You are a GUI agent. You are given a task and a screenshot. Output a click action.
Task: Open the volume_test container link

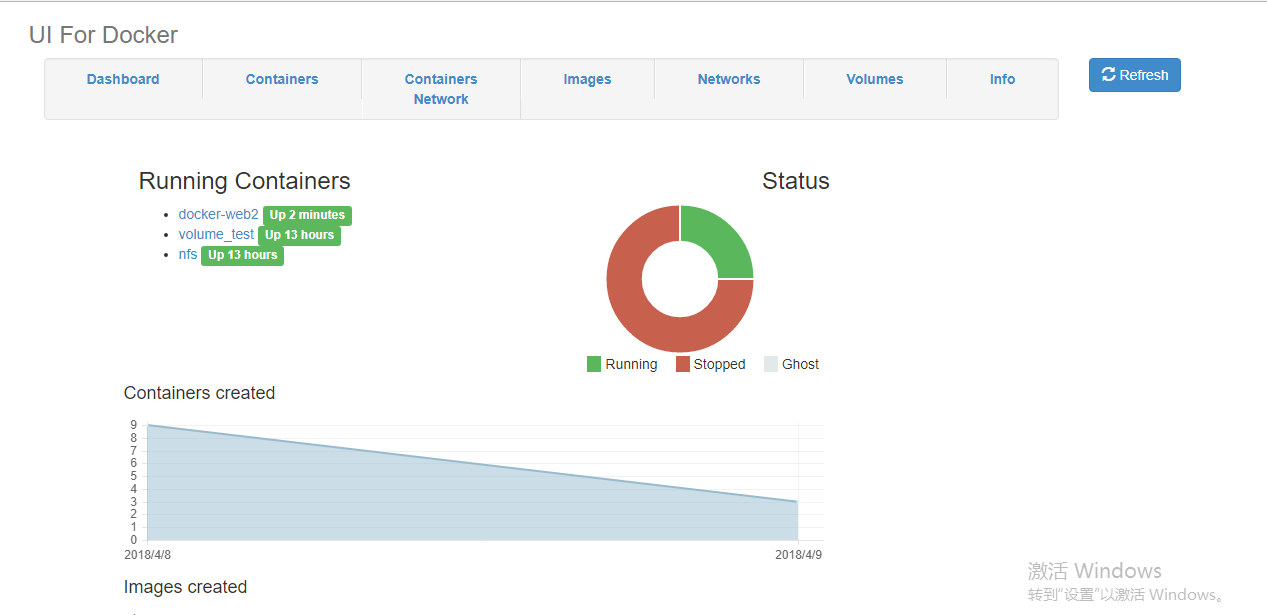pos(216,234)
